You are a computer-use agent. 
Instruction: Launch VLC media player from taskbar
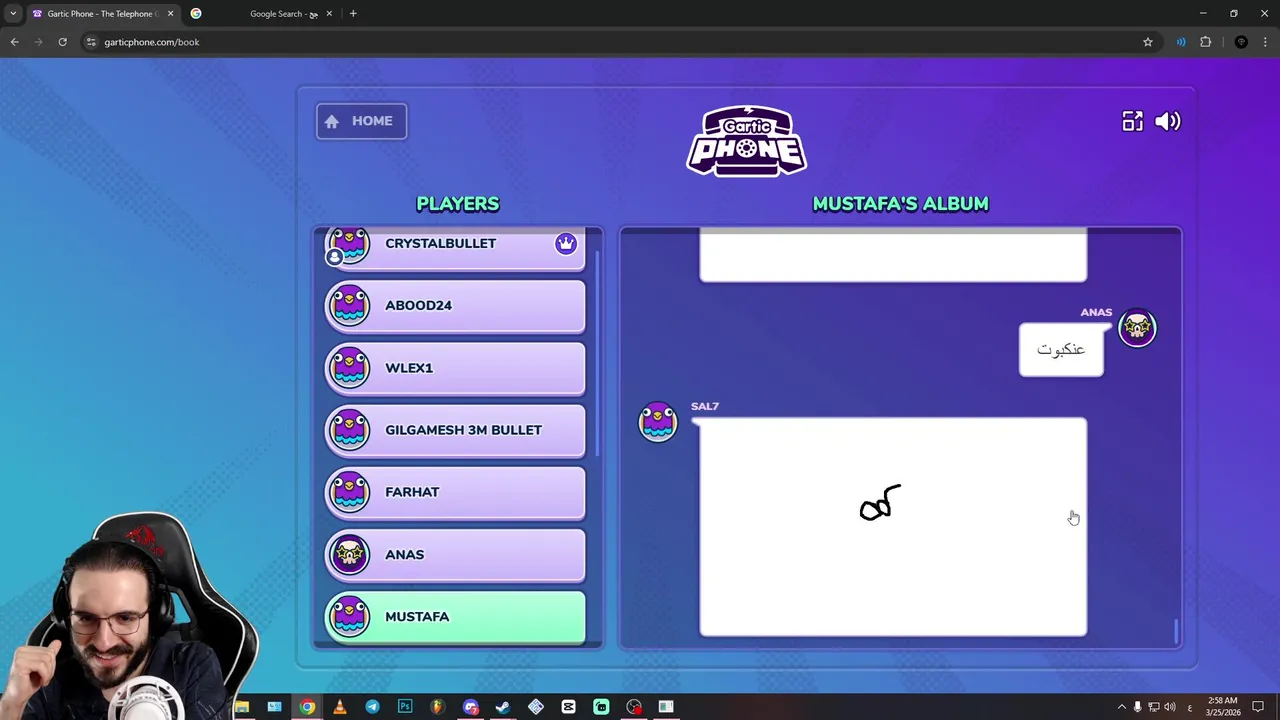340,707
